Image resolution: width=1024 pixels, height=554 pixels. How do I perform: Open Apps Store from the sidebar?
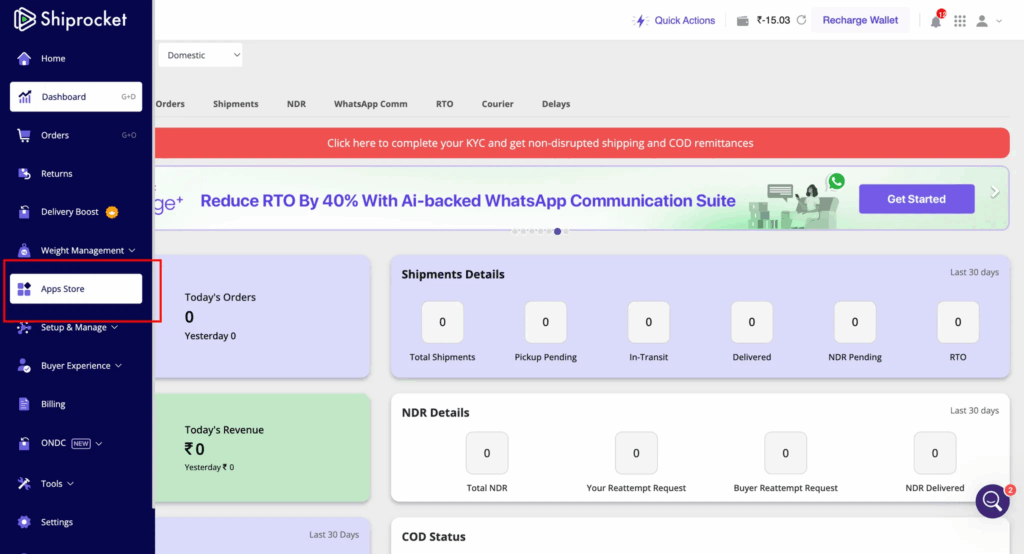76,289
